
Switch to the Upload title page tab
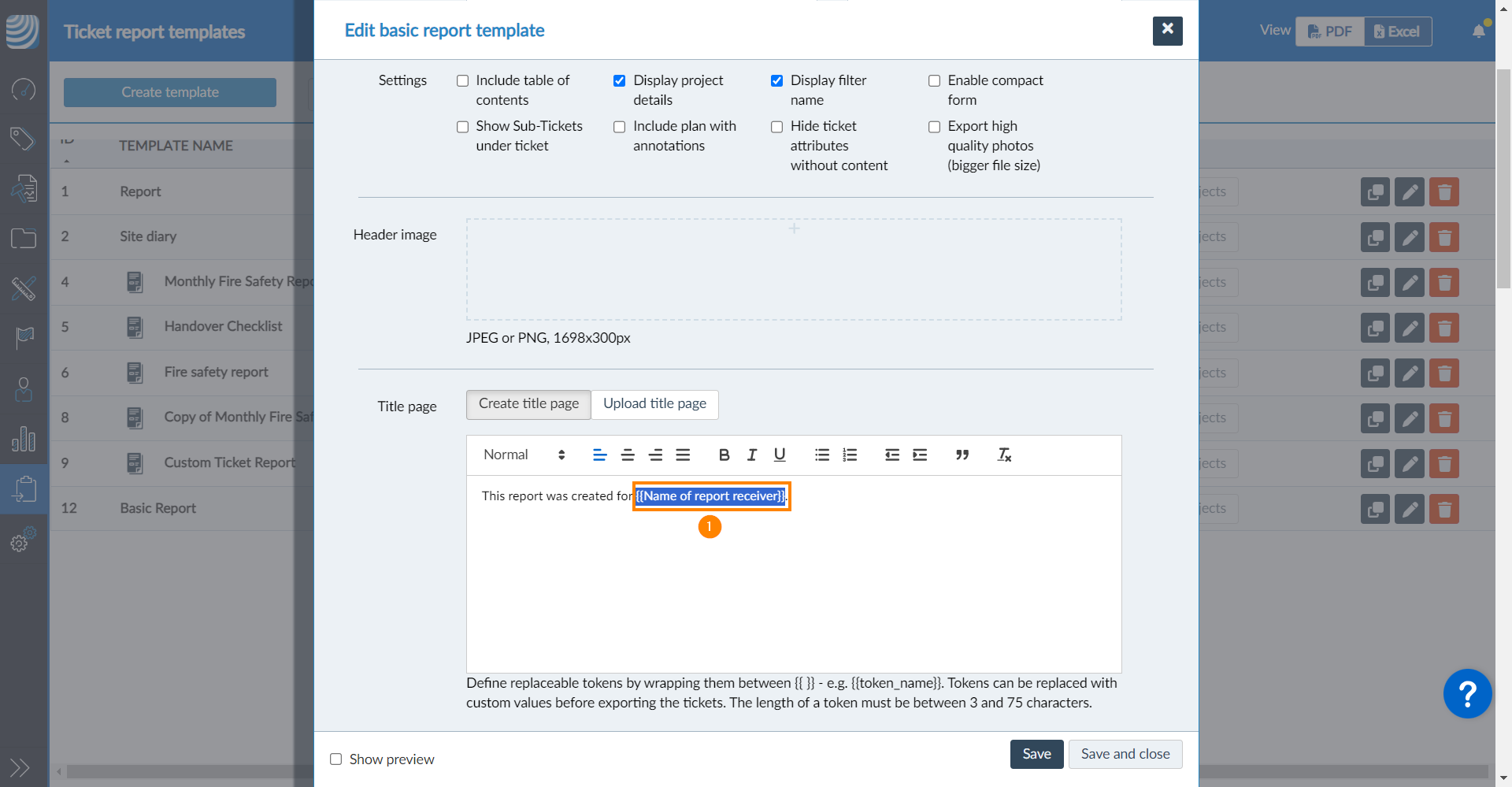click(x=654, y=404)
